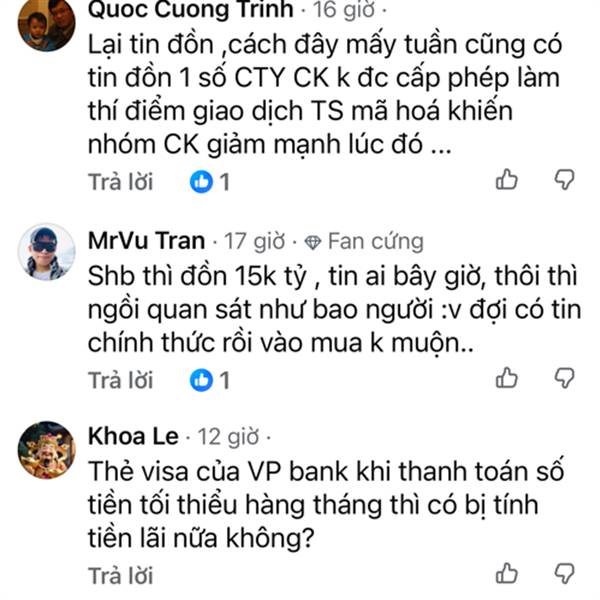Click the diamond Fan cứng badge icon
The image size is (600, 600).
click(x=313, y=242)
